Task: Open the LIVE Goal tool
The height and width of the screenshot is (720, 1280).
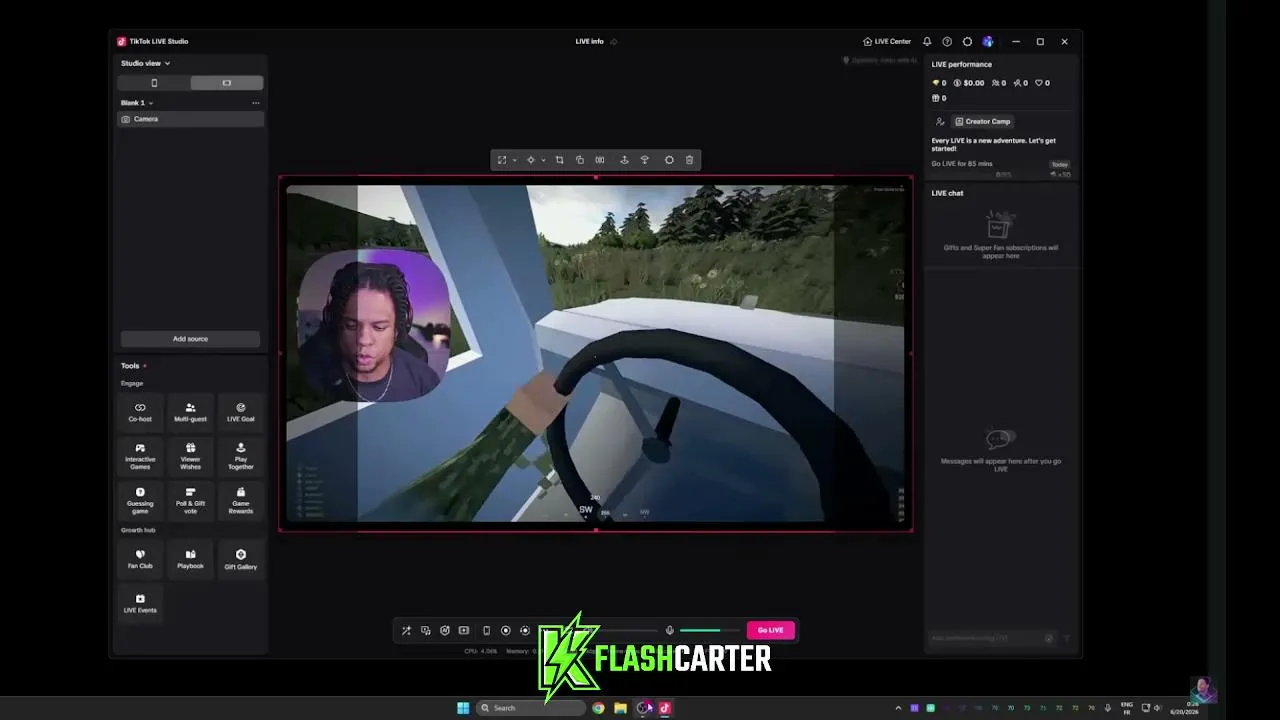Action: 241,412
